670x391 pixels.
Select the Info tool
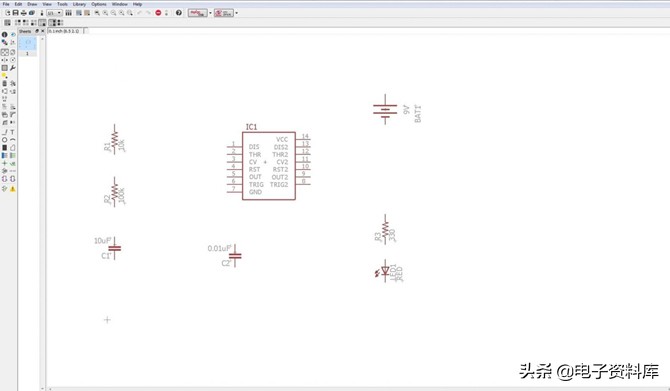click(x=4, y=34)
